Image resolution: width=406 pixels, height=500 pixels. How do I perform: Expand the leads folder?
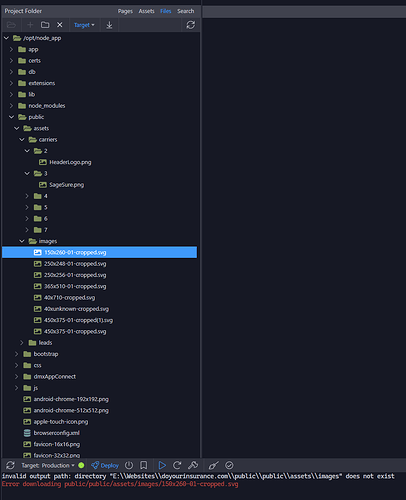point(22,343)
